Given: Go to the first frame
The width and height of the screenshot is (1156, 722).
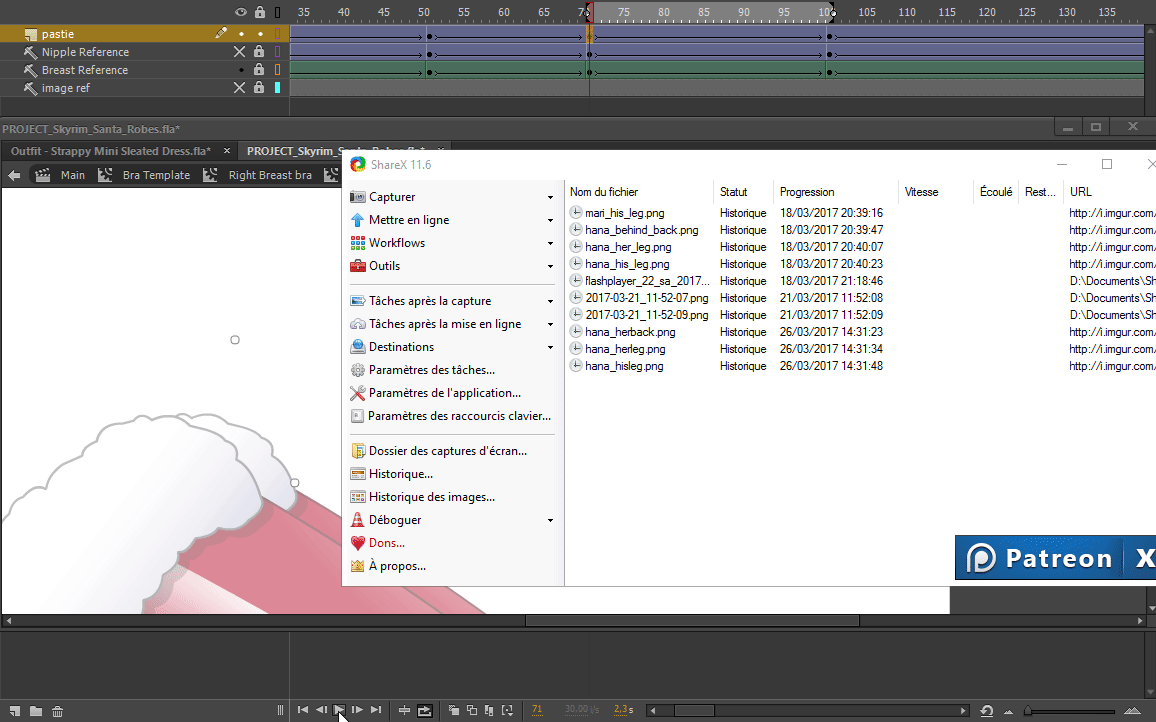Looking at the screenshot, I should (303, 710).
